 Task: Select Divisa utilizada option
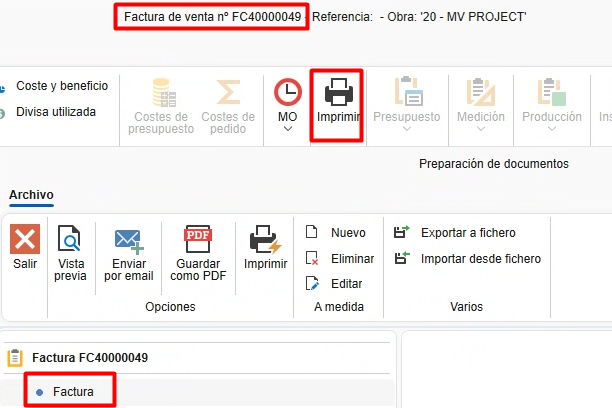point(56,112)
